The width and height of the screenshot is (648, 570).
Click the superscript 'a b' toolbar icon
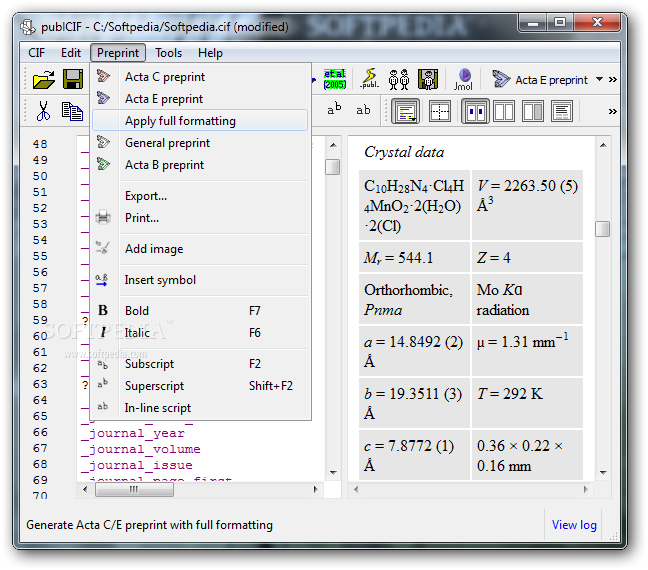(334, 109)
